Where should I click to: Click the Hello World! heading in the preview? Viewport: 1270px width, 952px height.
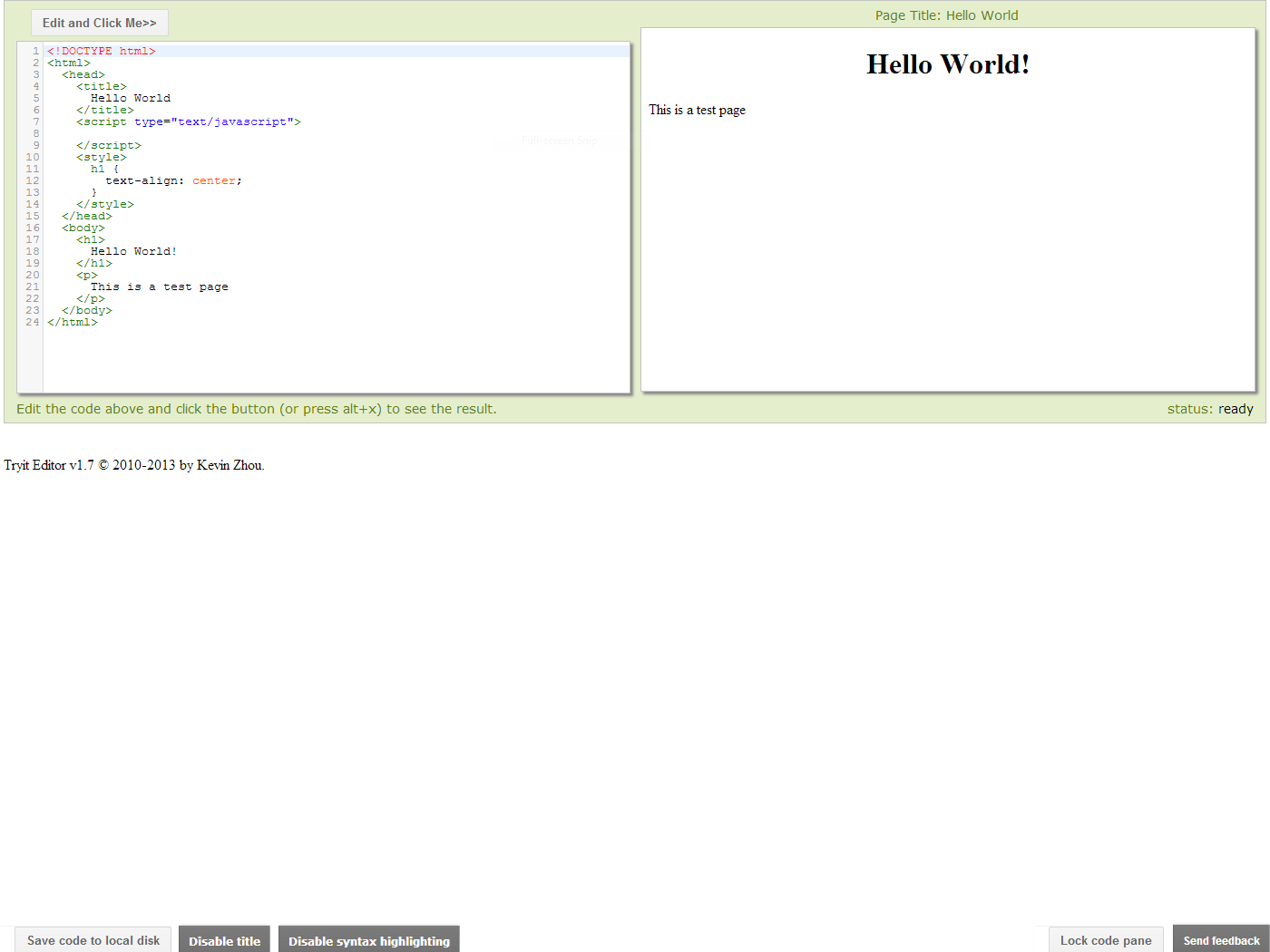[947, 63]
